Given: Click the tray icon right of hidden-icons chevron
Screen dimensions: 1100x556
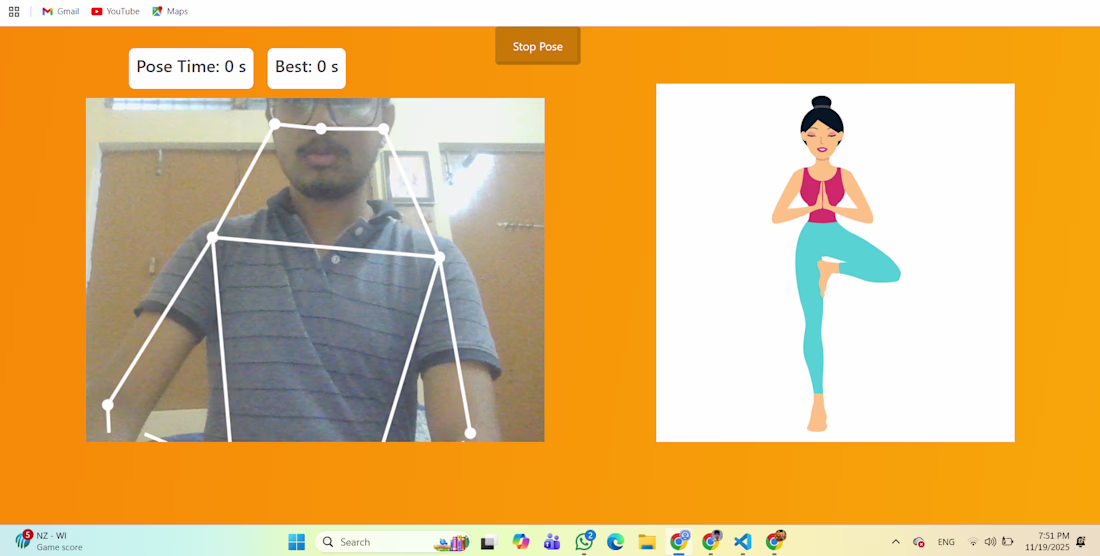Looking at the screenshot, I should [918, 542].
